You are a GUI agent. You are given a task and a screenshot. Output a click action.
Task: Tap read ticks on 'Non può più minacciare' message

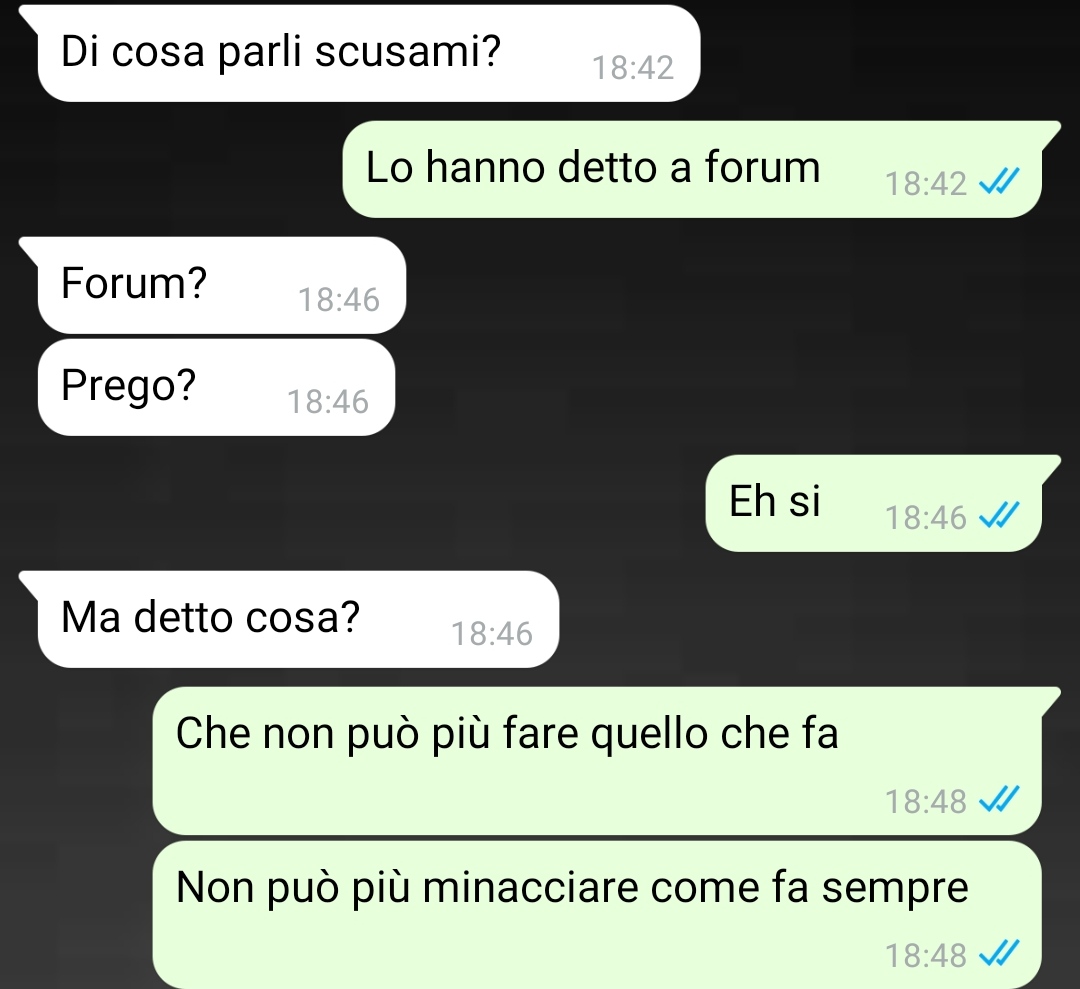(998, 954)
